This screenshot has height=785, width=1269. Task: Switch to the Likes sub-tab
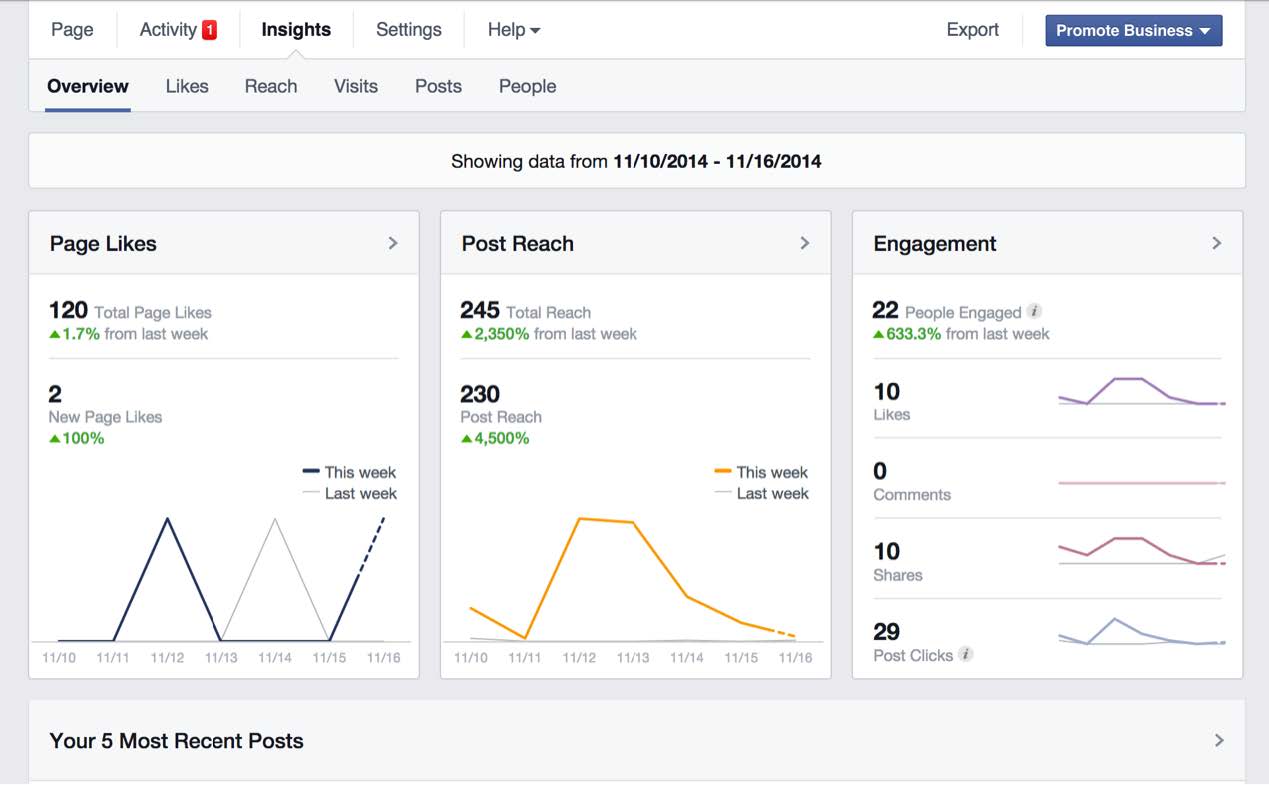coord(187,86)
